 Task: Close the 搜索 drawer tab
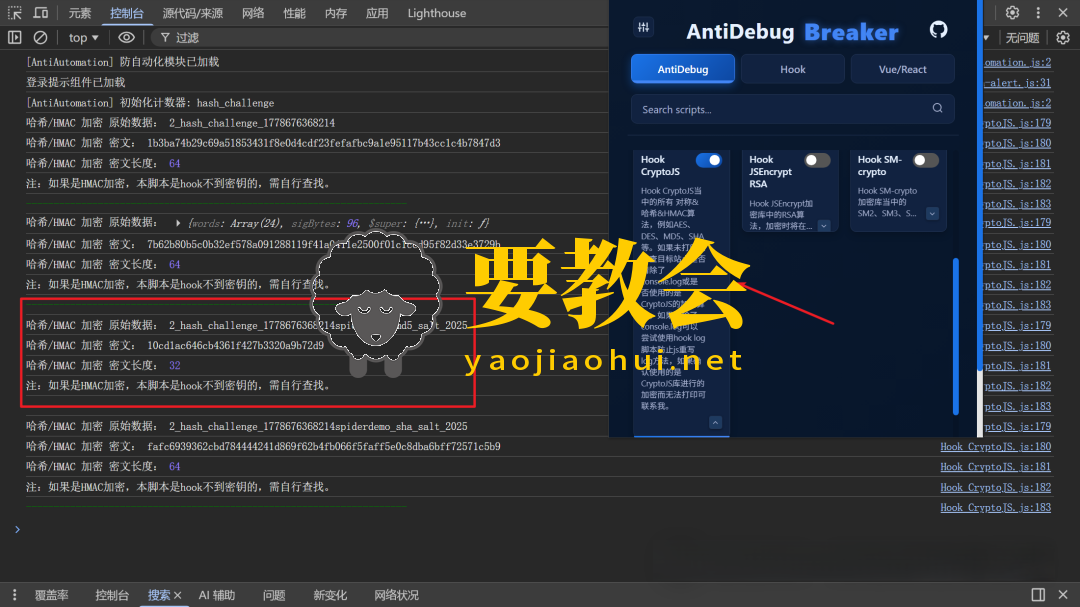(x=178, y=595)
